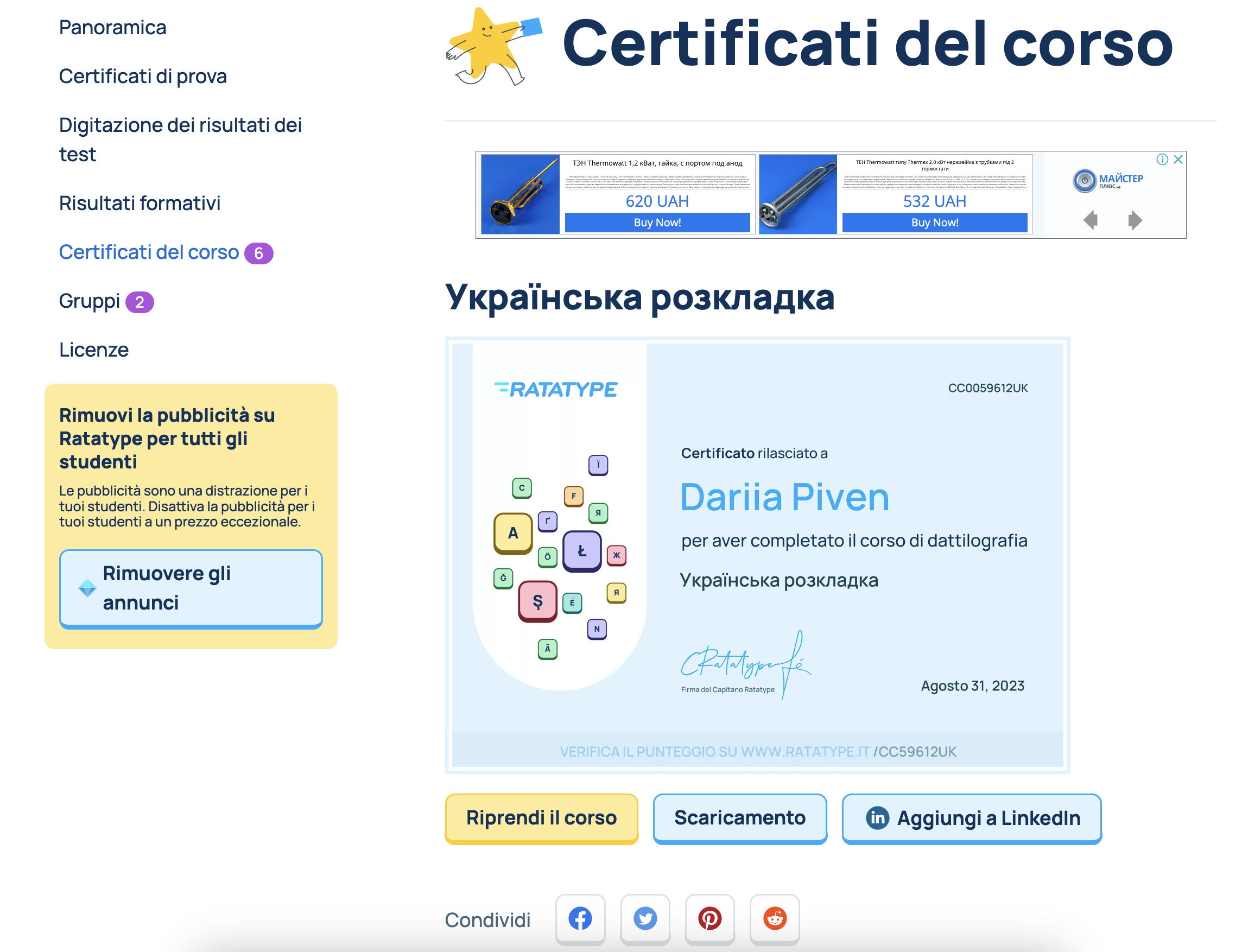The image size is (1242, 952).
Task: Show next ad with right arrow
Action: coord(1135,220)
